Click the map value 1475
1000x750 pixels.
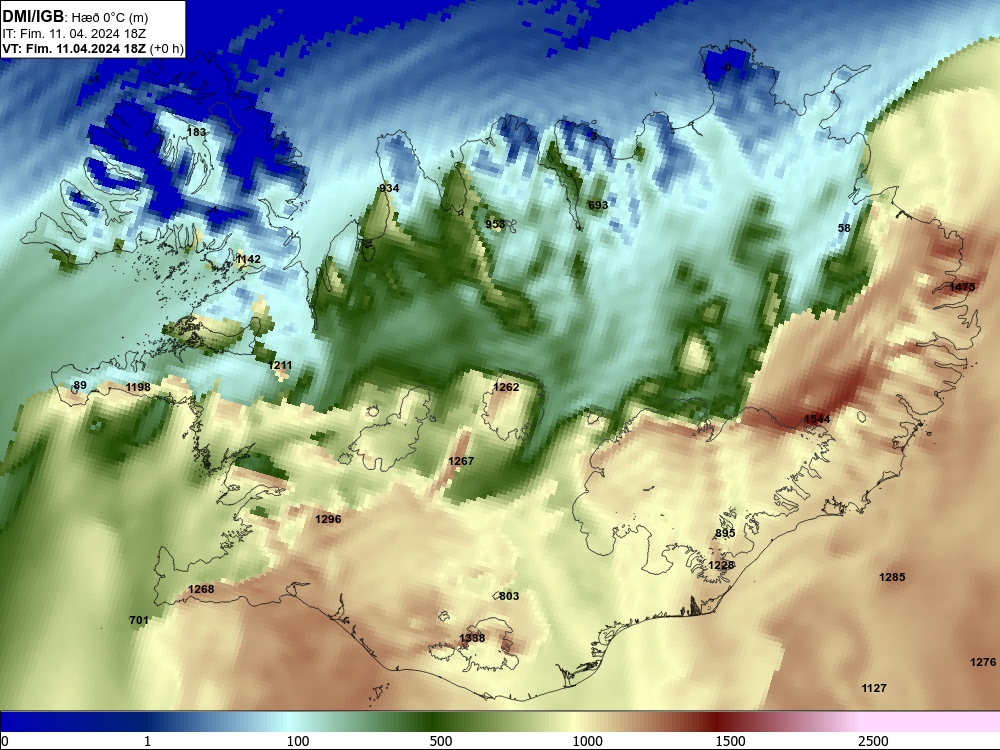coord(962,287)
